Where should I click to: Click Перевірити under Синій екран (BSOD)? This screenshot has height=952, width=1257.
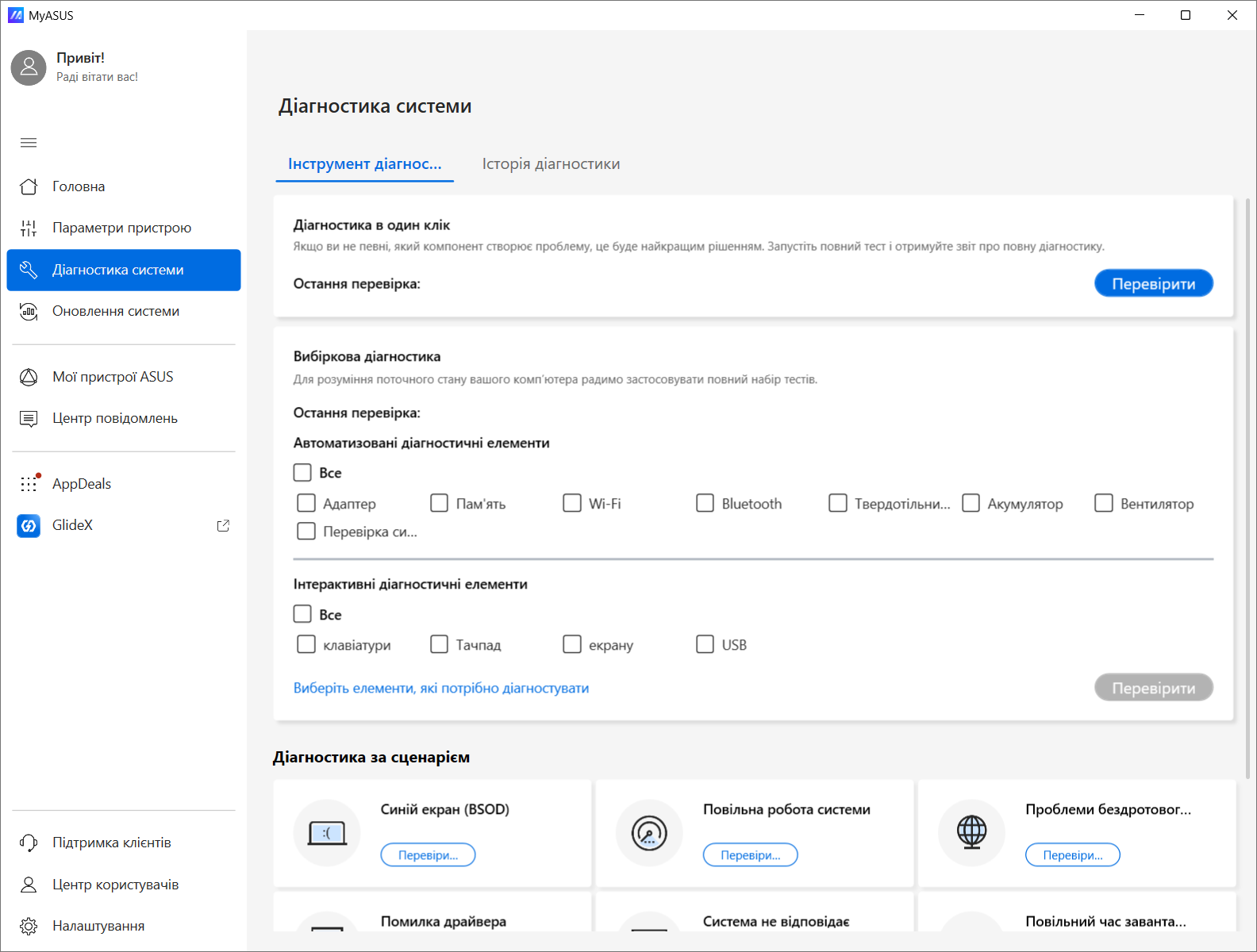428,854
